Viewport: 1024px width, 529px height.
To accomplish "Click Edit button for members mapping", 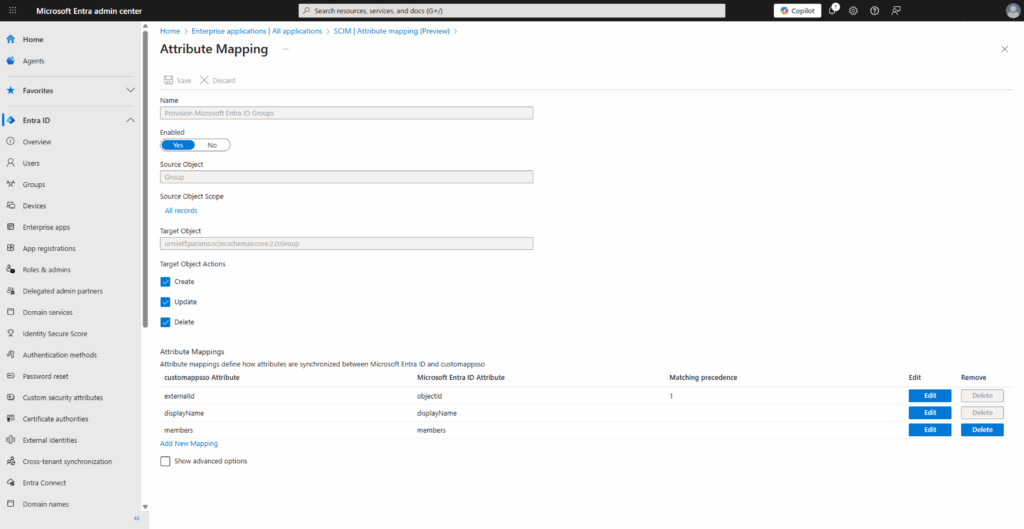I will click(930, 430).
